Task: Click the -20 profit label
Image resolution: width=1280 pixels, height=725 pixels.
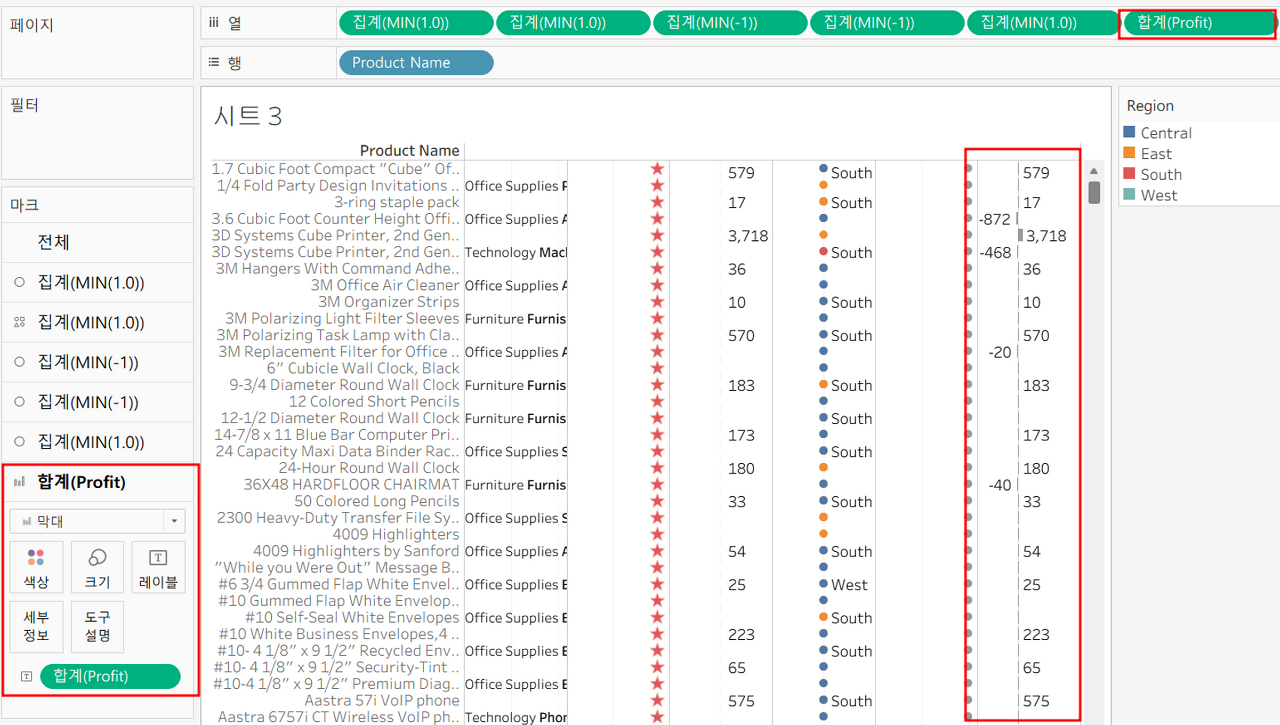Action: pos(1000,352)
